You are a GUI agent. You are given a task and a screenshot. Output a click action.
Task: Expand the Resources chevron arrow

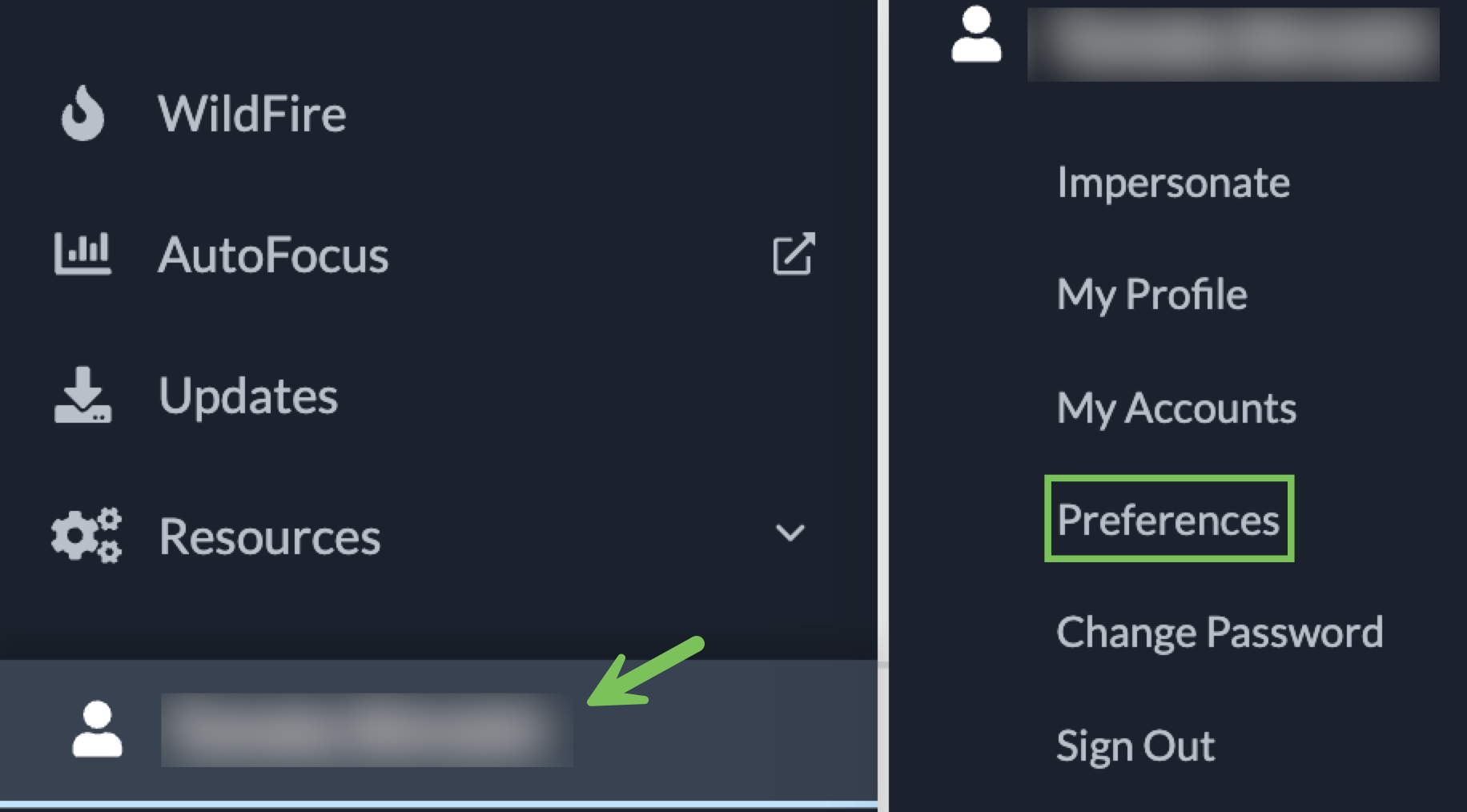[x=790, y=533]
